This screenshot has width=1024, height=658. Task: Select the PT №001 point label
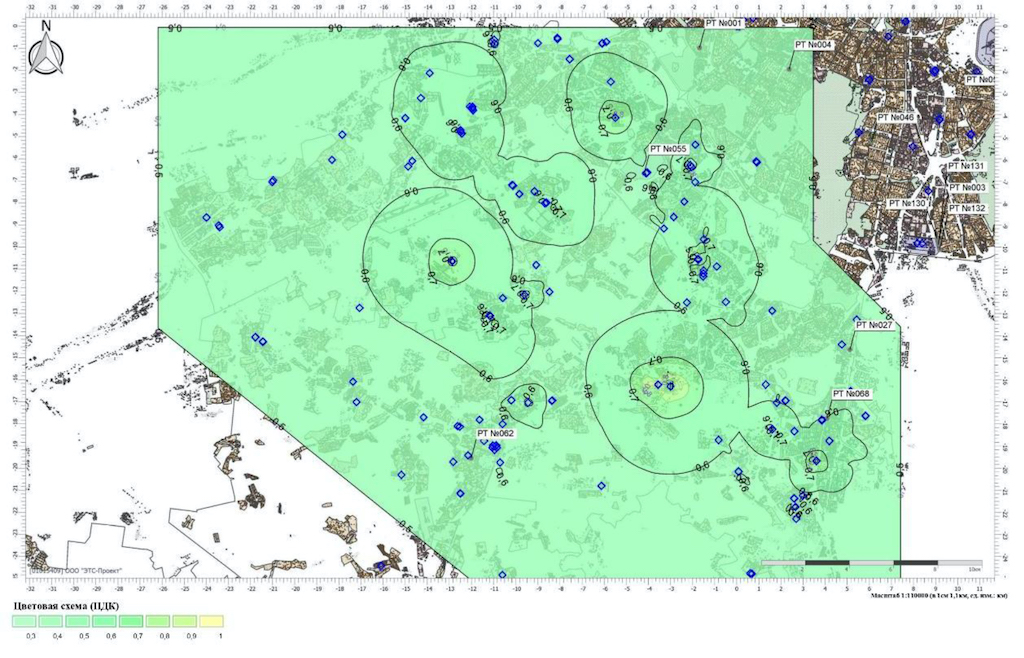724,23
